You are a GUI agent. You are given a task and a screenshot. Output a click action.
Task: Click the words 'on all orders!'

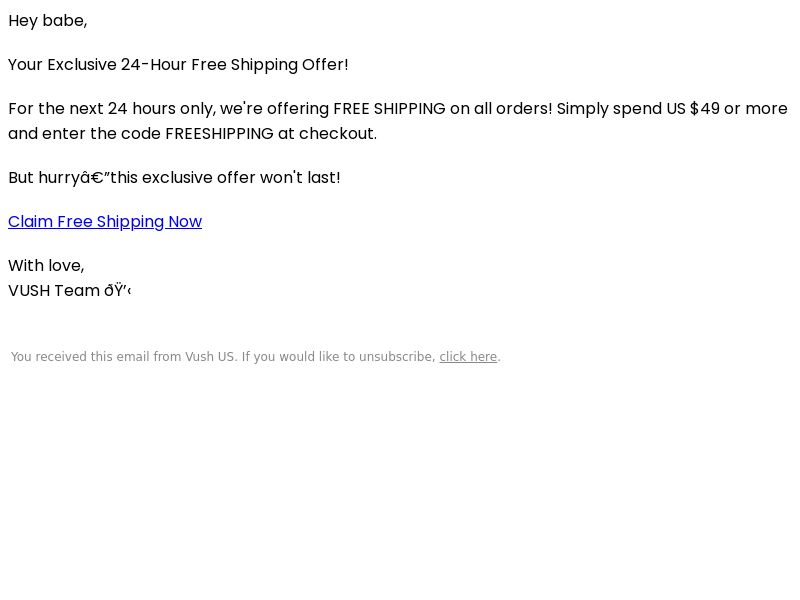point(501,109)
